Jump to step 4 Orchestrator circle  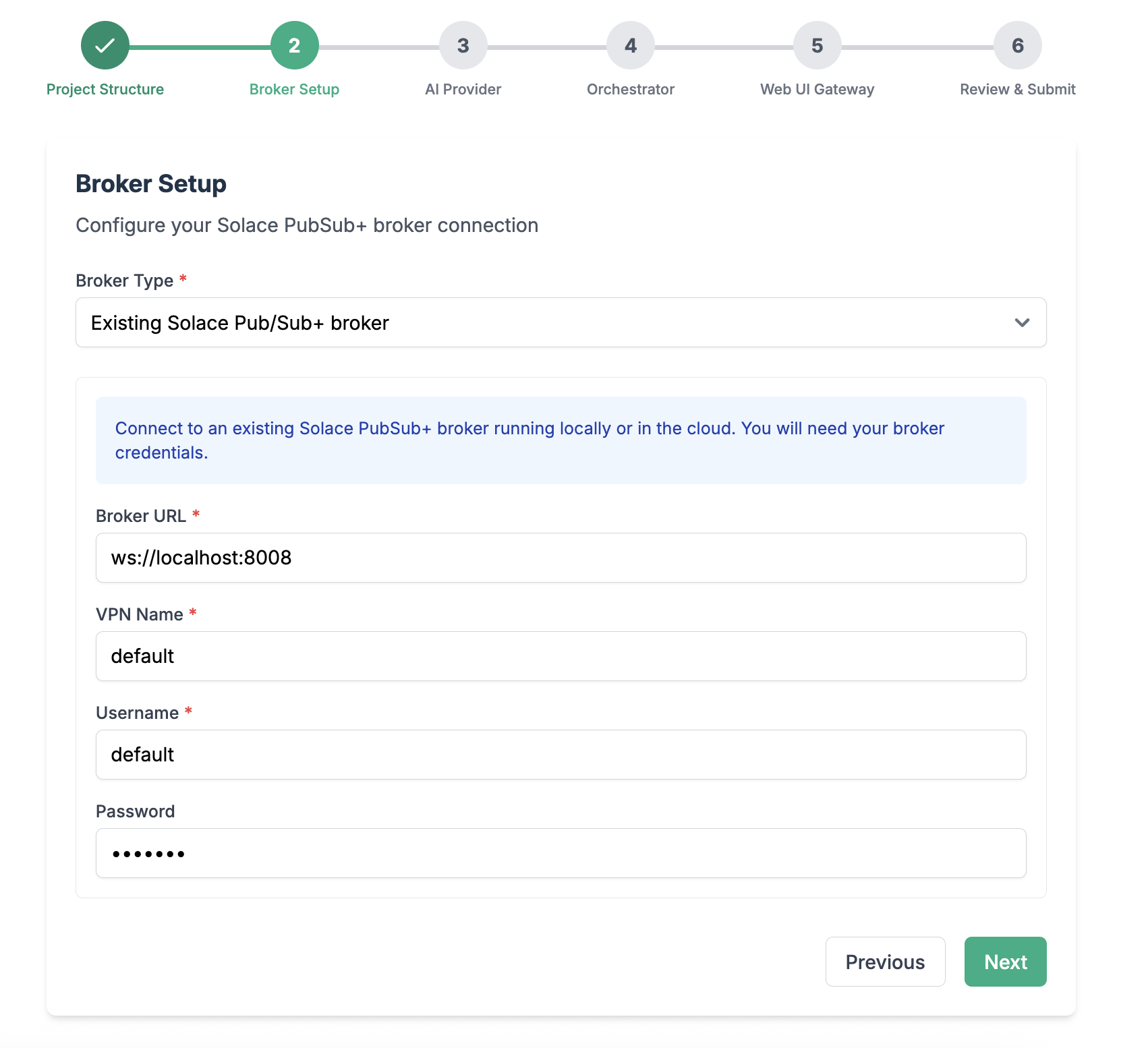coord(631,45)
